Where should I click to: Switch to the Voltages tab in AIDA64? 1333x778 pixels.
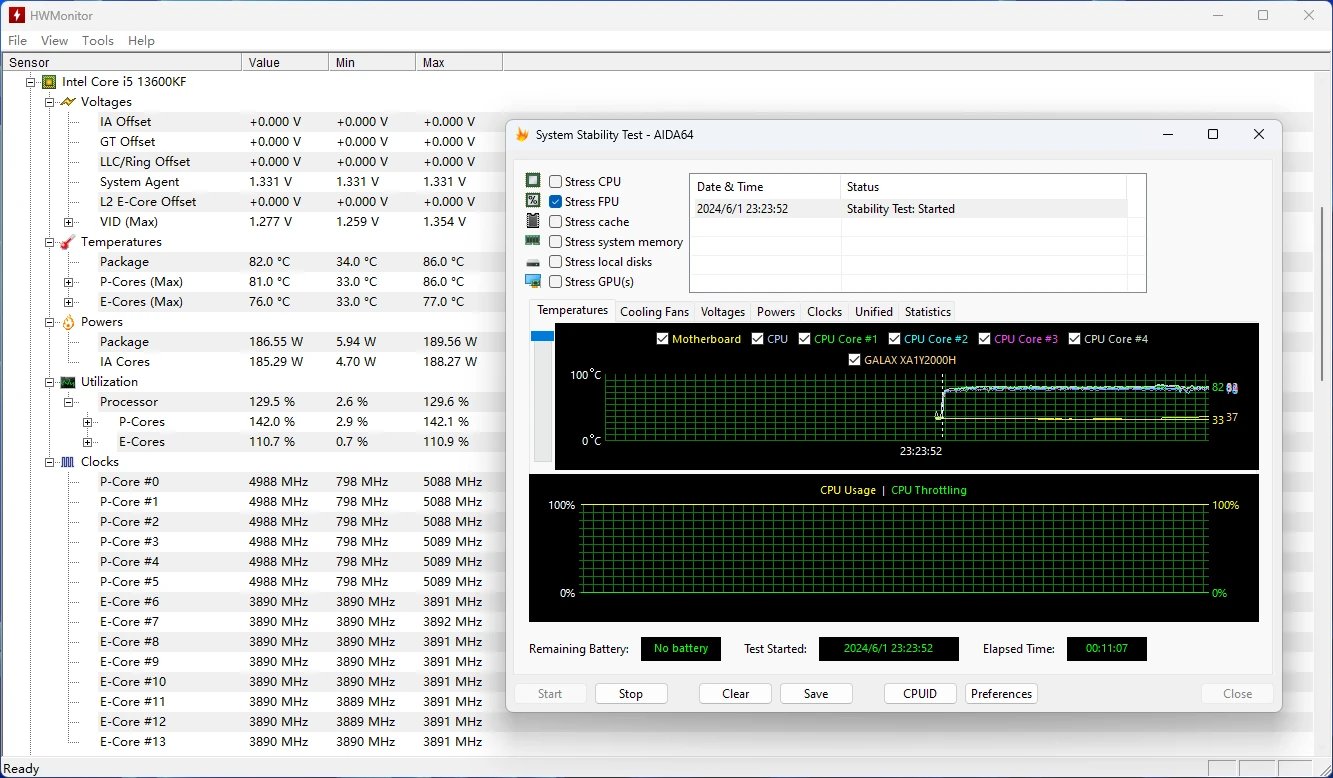click(723, 312)
